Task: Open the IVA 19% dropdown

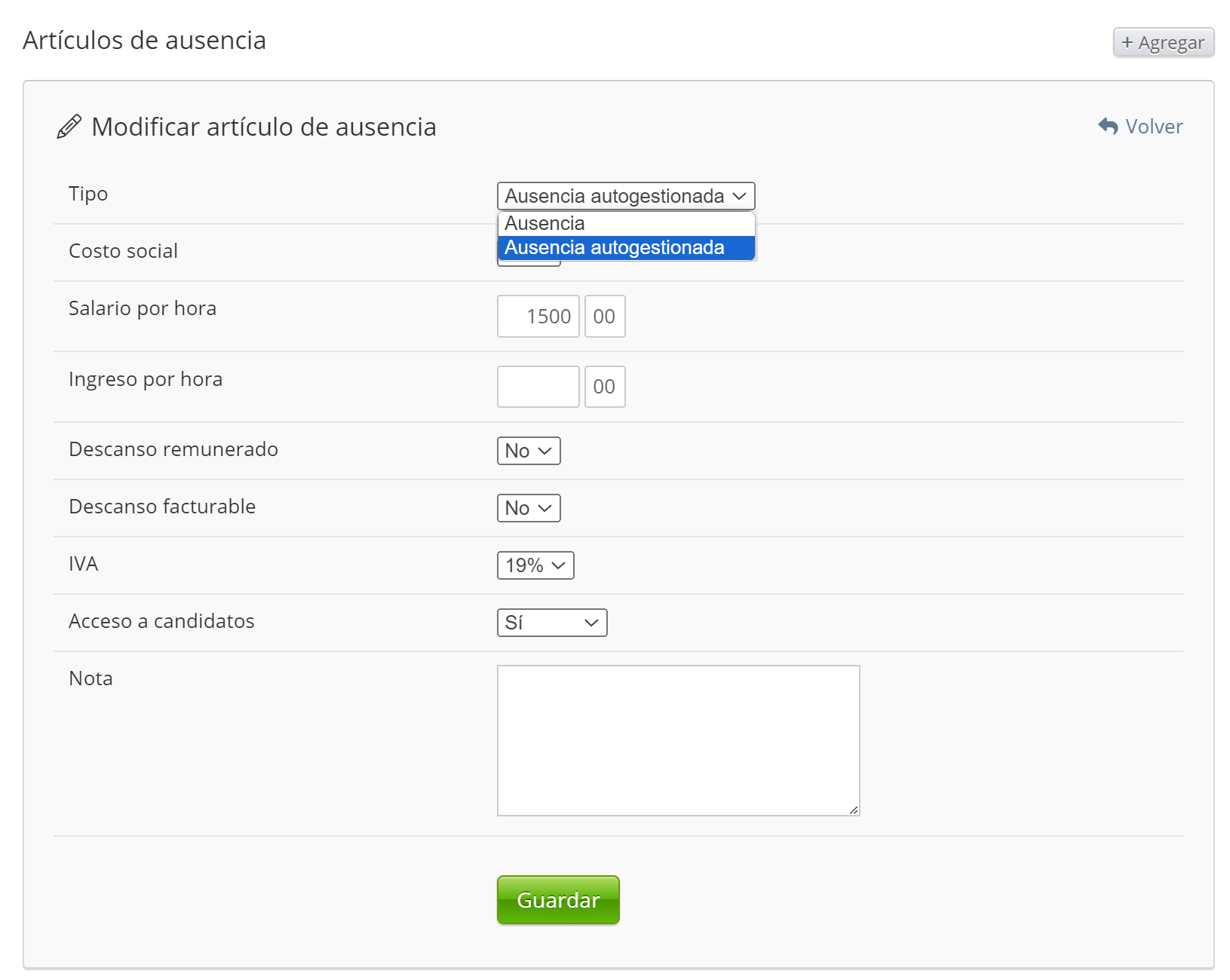Action: (535, 565)
